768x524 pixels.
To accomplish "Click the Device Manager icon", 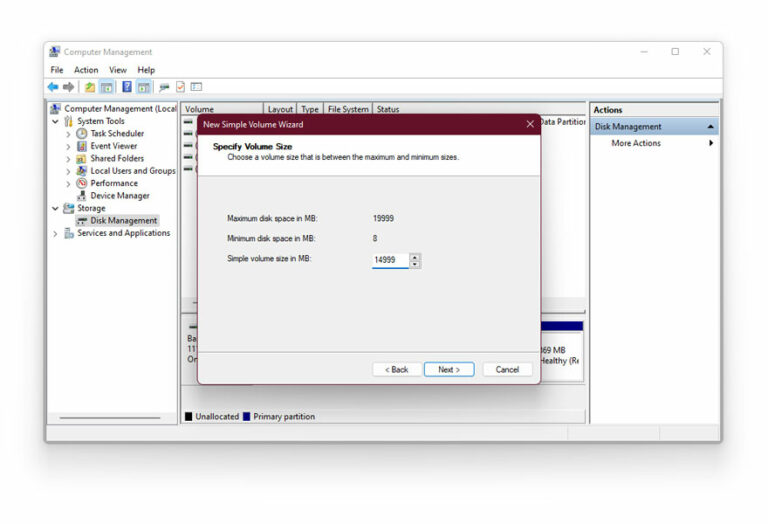I will point(82,195).
